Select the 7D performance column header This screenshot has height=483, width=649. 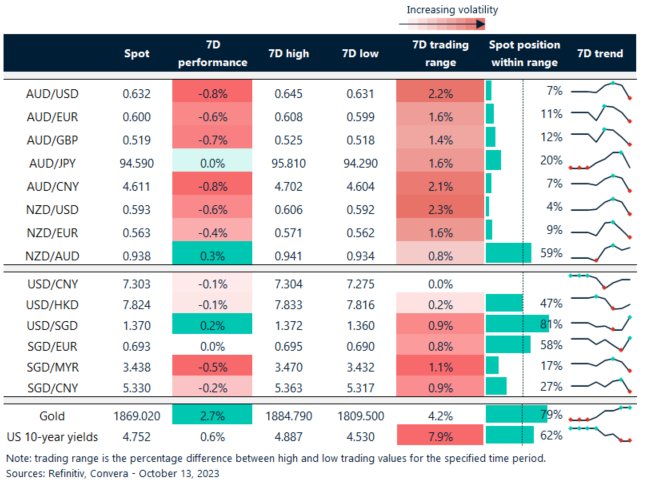[214, 54]
